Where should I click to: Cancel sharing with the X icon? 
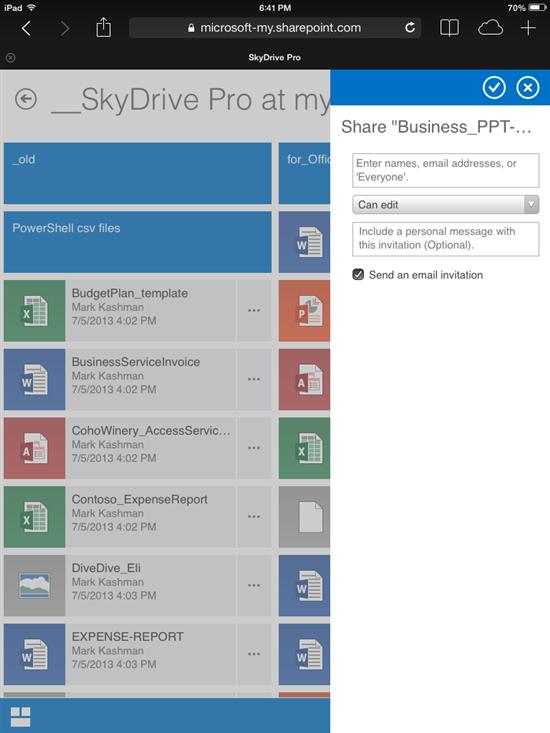[528, 87]
